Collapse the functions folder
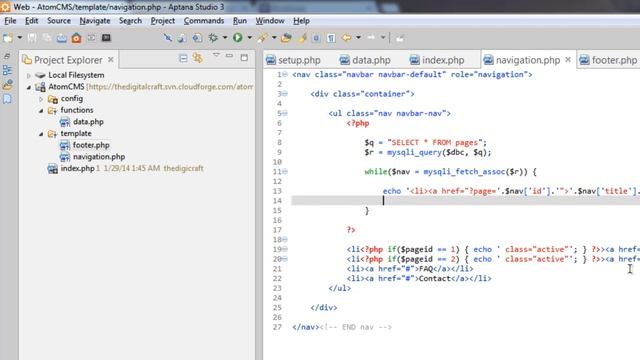 coord(41,111)
